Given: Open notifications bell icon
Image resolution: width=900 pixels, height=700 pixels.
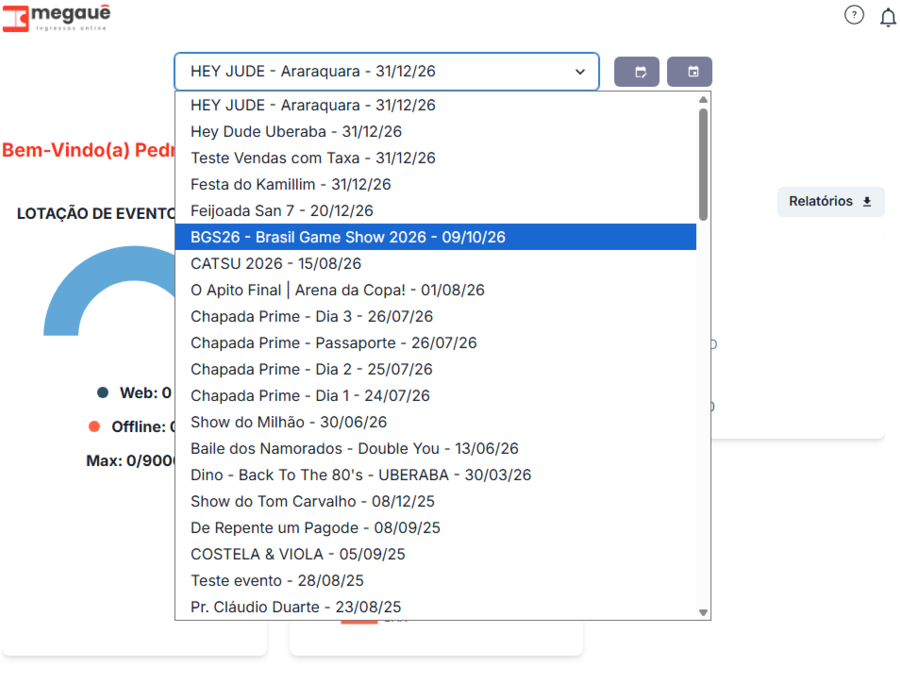Looking at the screenshot, I should (x=888, y=17).
